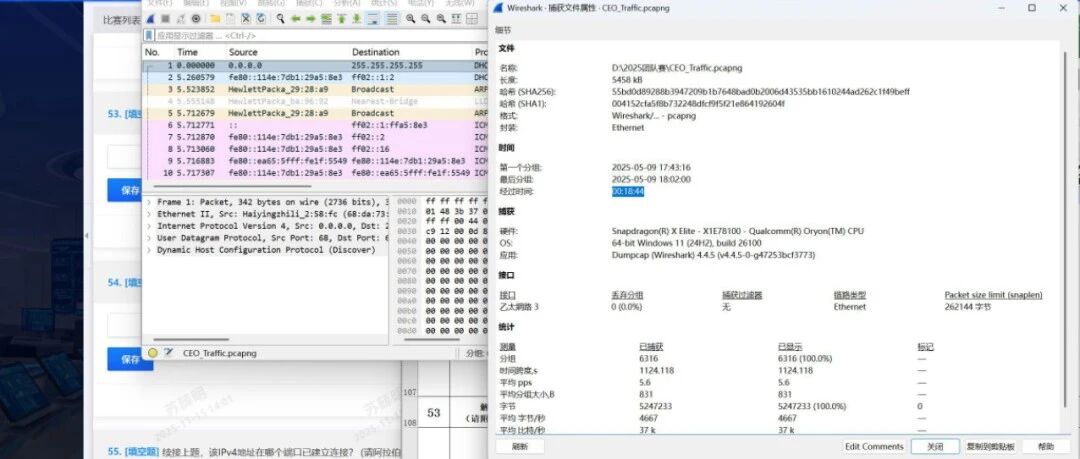Screen dimensions: 1080x459
Task: Click packet list horizontal scrollbar
Action: tap(231, 185)
